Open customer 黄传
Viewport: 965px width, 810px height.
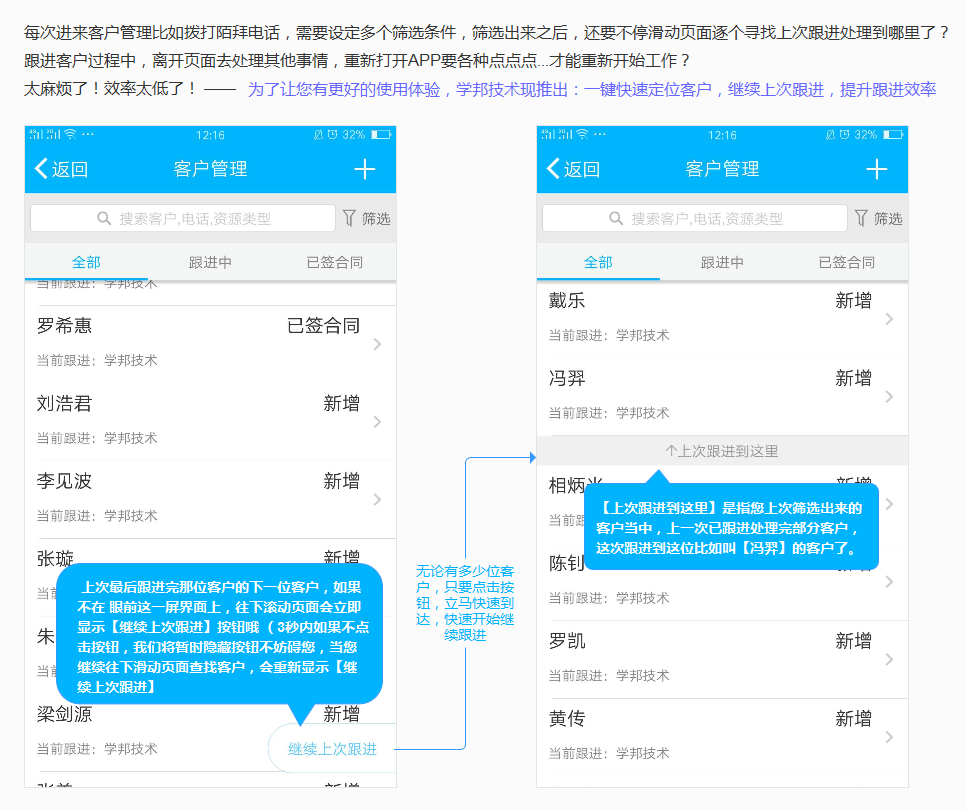click(722, 737)
